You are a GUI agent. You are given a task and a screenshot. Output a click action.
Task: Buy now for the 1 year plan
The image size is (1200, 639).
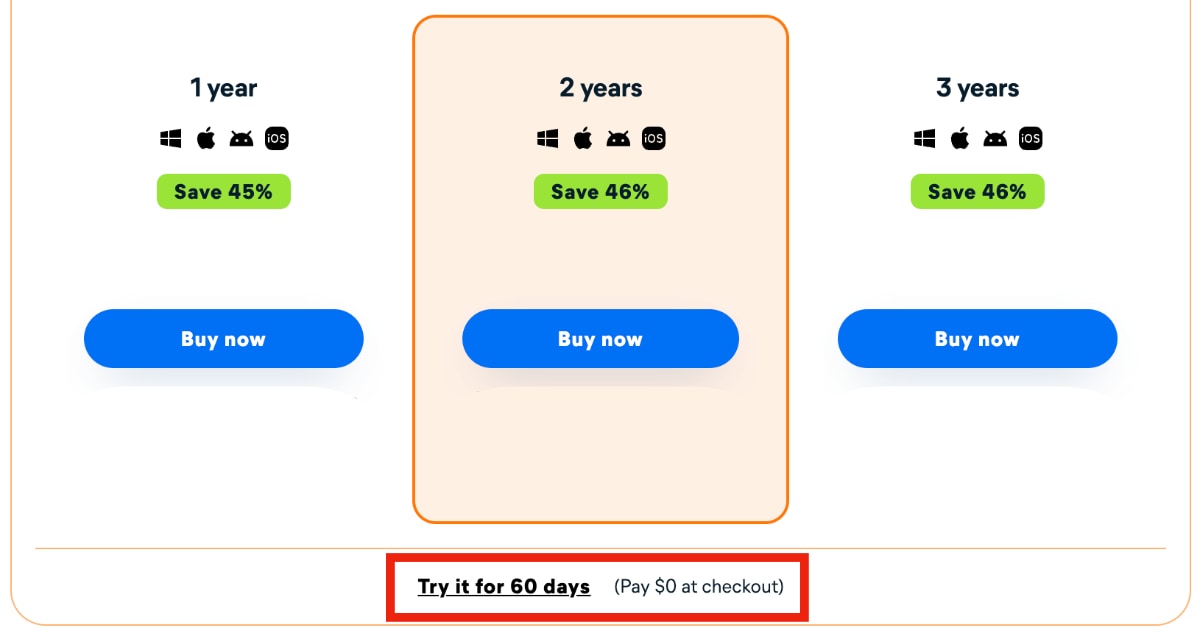pyautogui.click(x=224, y=339)
